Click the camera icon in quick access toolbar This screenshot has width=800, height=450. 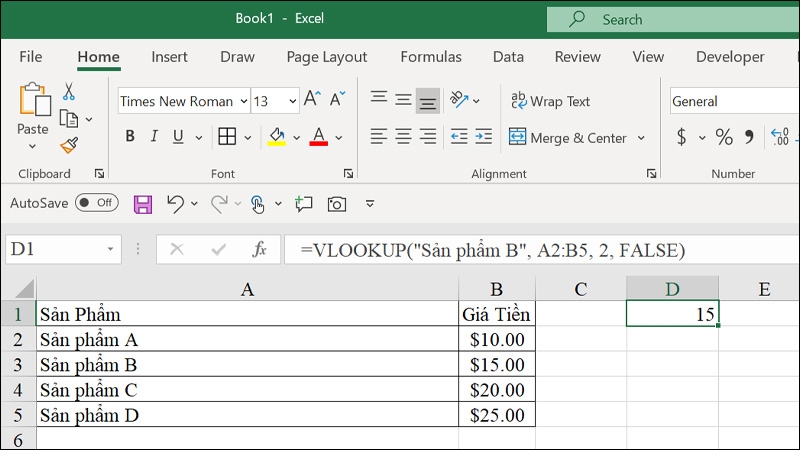pos(337,204)
